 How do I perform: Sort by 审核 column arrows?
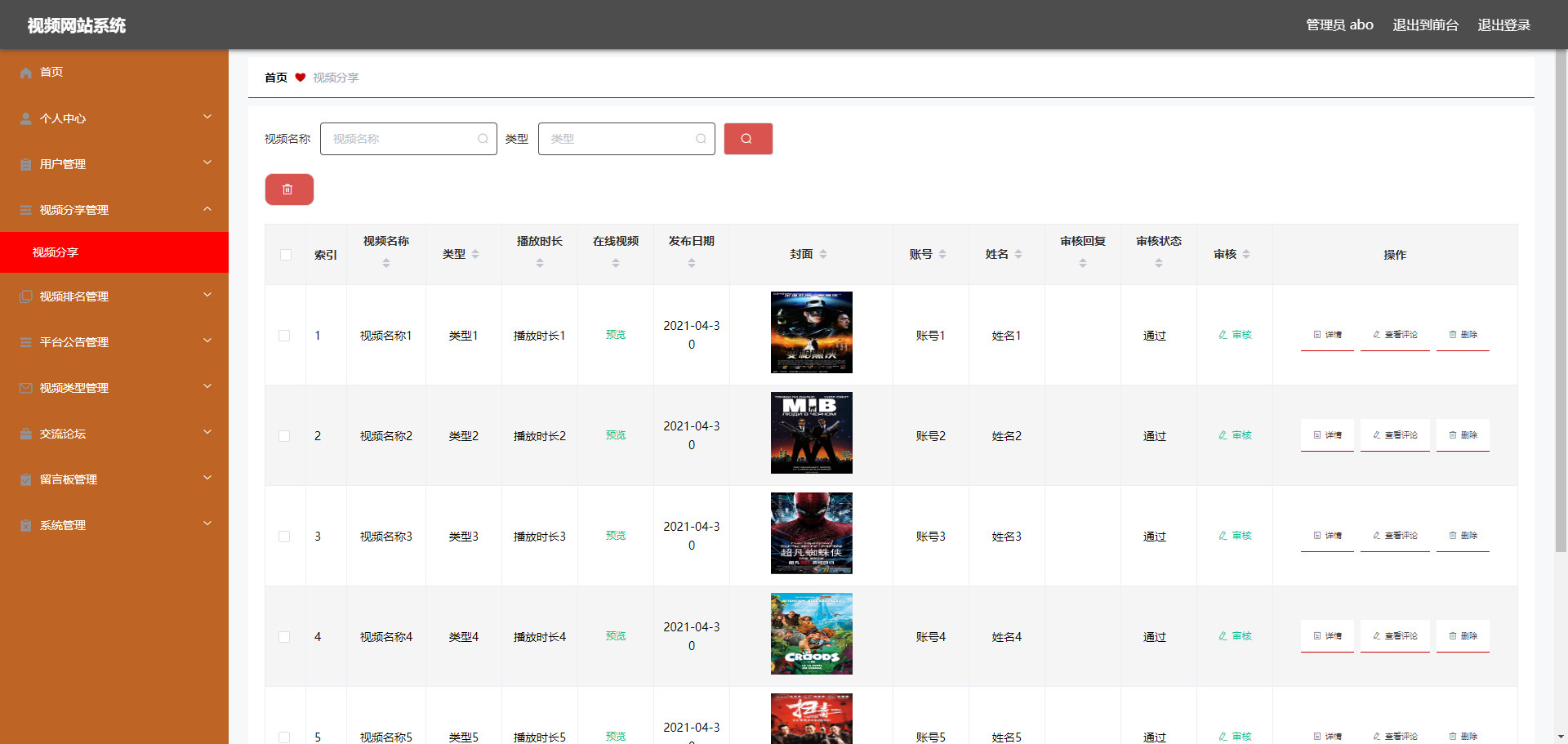pyautogui.click(x=1246, y=254)
